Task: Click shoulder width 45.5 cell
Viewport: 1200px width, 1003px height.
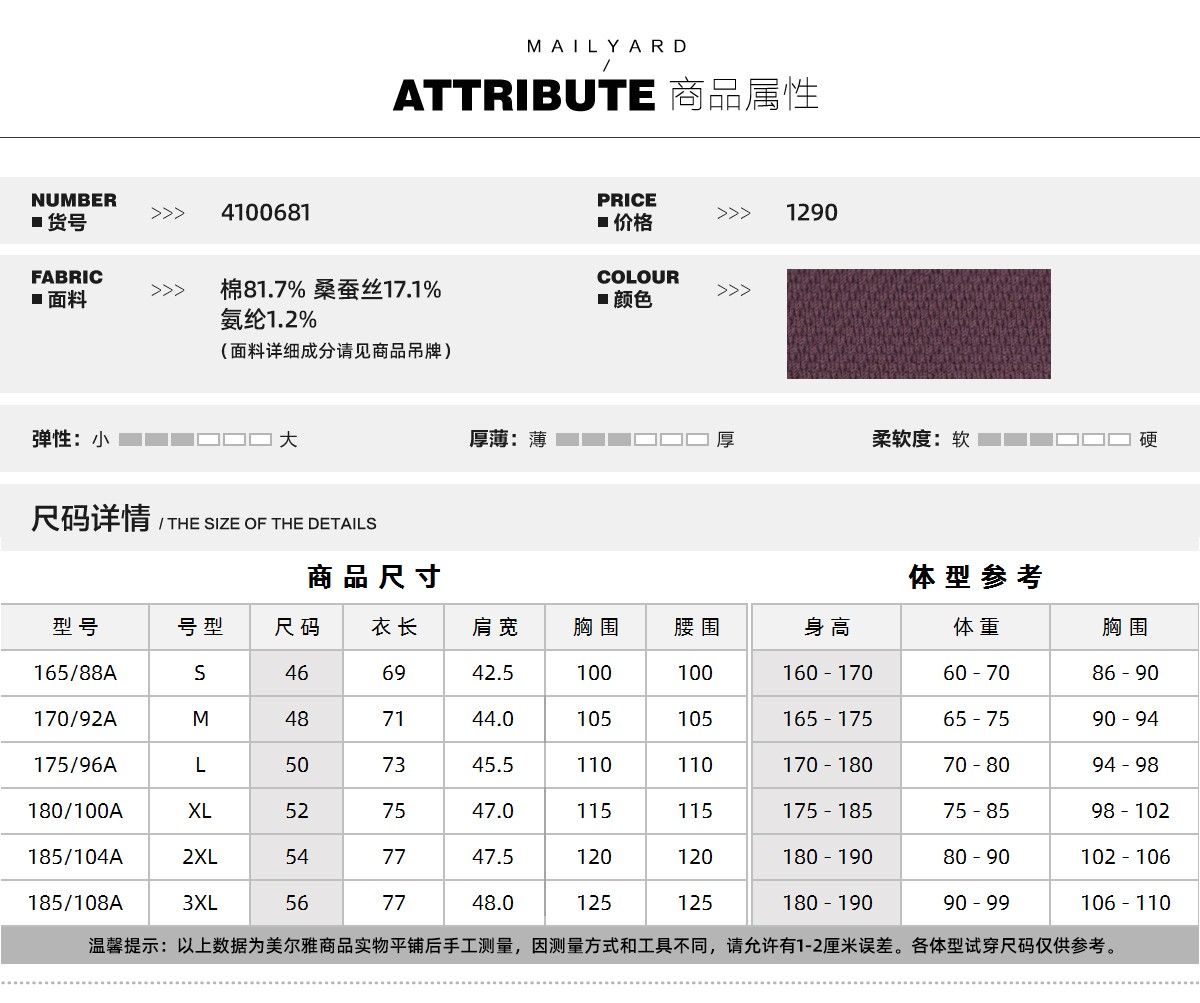Action: tap(493, 765)
